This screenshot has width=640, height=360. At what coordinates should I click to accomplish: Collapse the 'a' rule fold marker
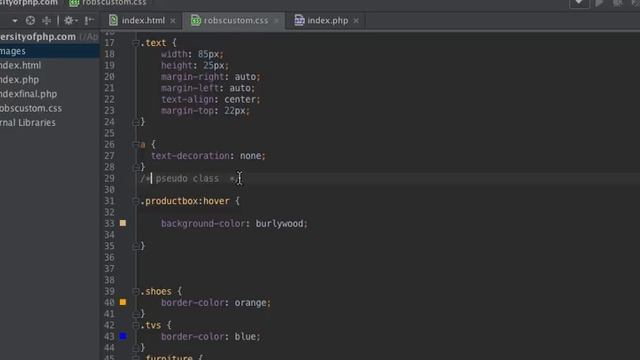pyautogui.click(x=136, y=144)
